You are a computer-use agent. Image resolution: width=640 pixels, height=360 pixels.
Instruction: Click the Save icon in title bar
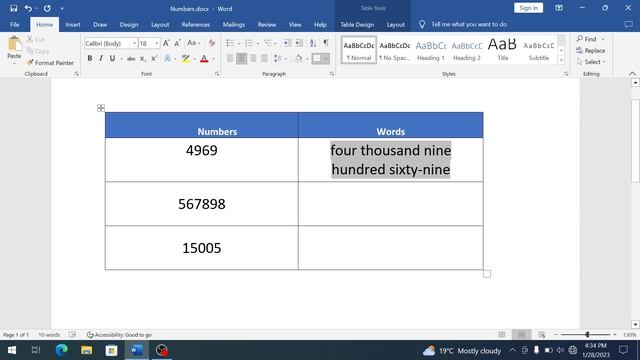pos(13,8)
